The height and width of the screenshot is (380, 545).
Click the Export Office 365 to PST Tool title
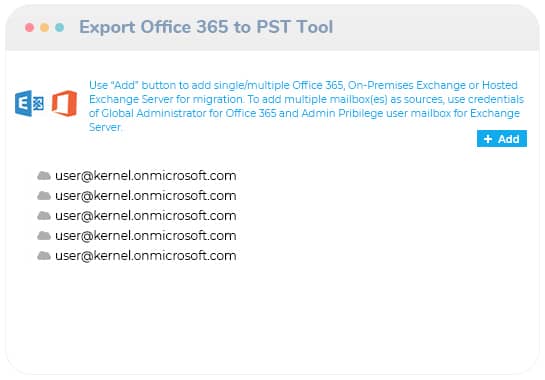206,27
